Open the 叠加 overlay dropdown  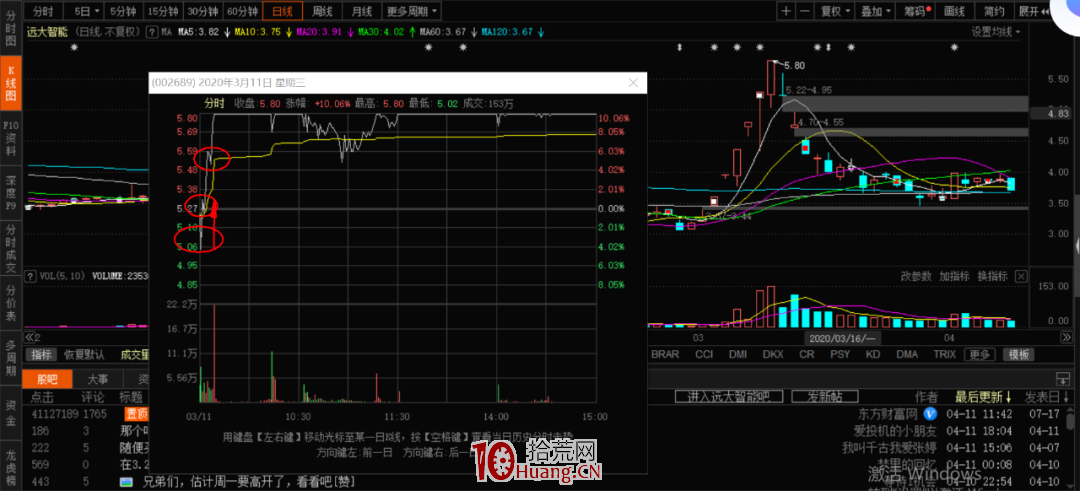tap(875, 11)
